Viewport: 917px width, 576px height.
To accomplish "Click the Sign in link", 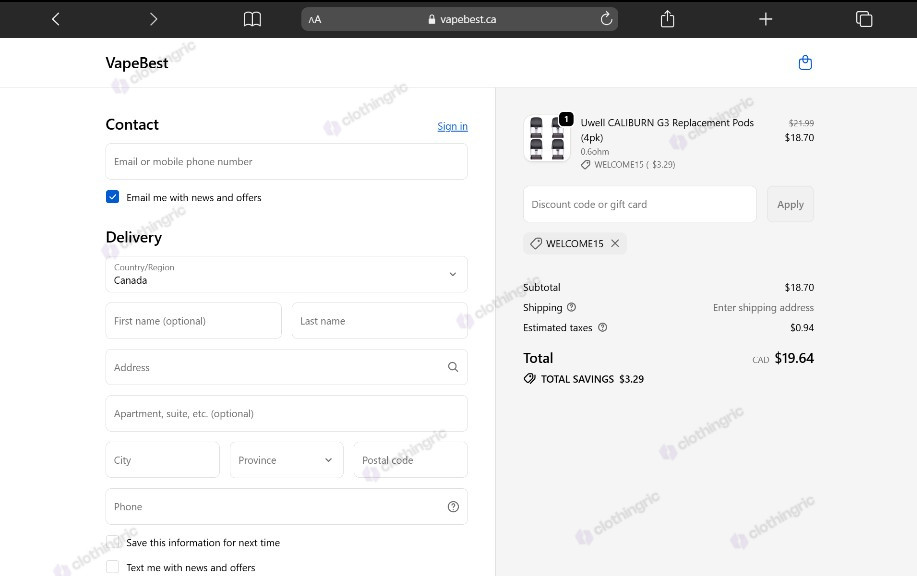I will 453,126.
